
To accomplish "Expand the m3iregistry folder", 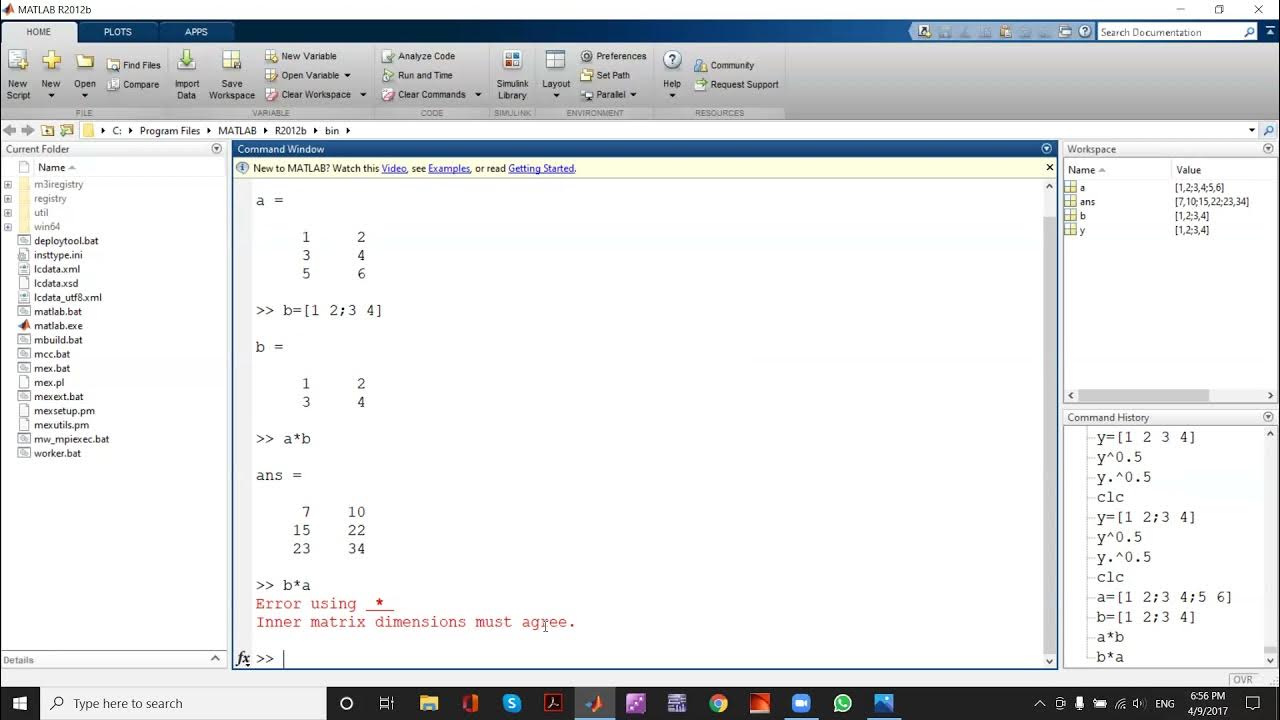I will 8,184.
